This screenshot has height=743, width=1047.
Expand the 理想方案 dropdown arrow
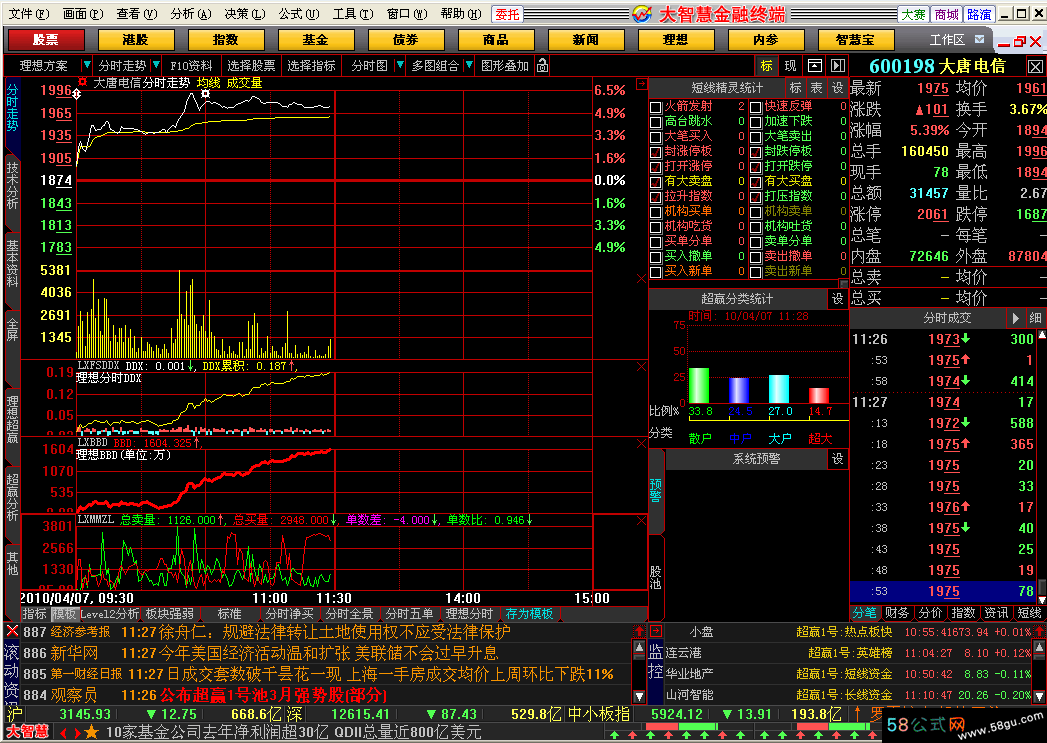click(x=86, y=65)
